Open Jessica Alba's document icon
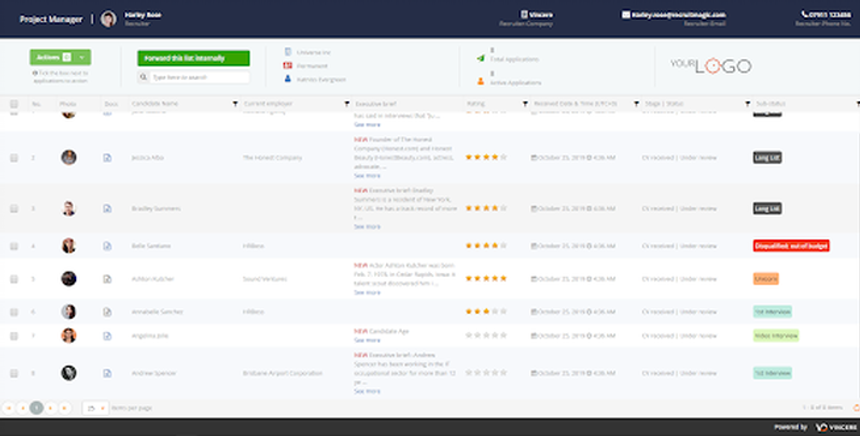Viewport: 860px width, 436px height. [x=107, y=158]
